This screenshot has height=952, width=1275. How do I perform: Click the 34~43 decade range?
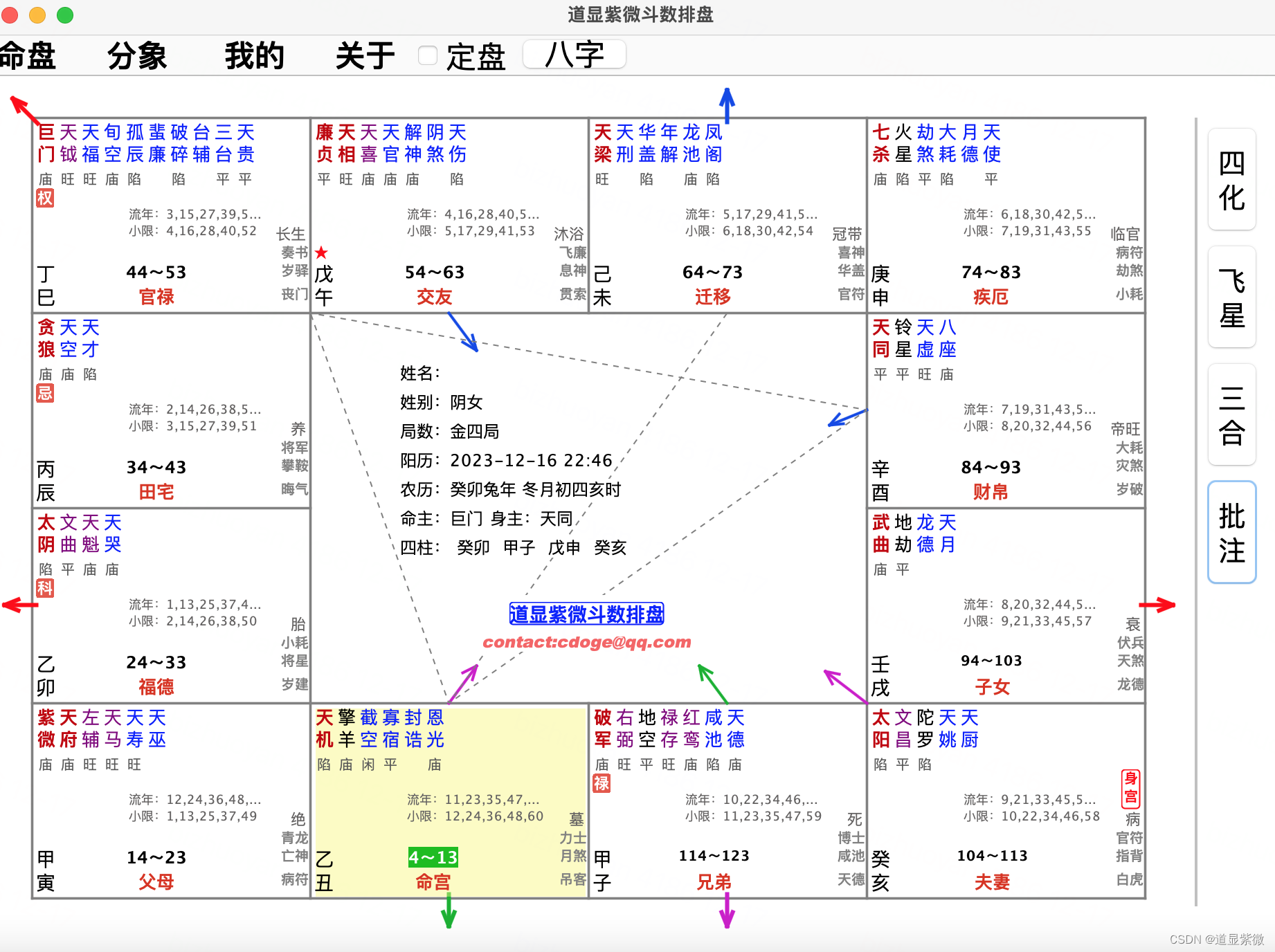click(x=156, y=468)
